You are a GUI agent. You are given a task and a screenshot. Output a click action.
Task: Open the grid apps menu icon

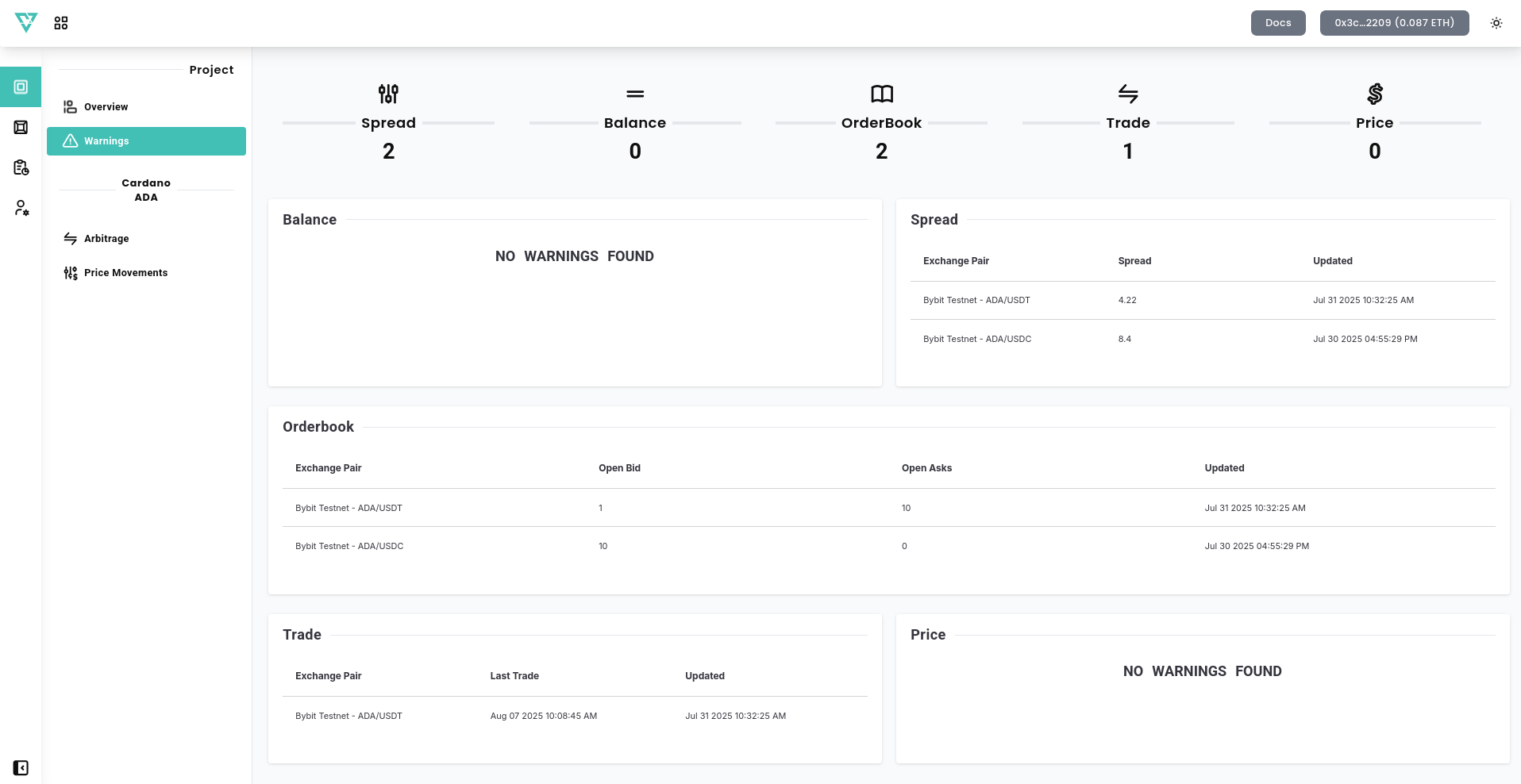(x=61, y=23)
